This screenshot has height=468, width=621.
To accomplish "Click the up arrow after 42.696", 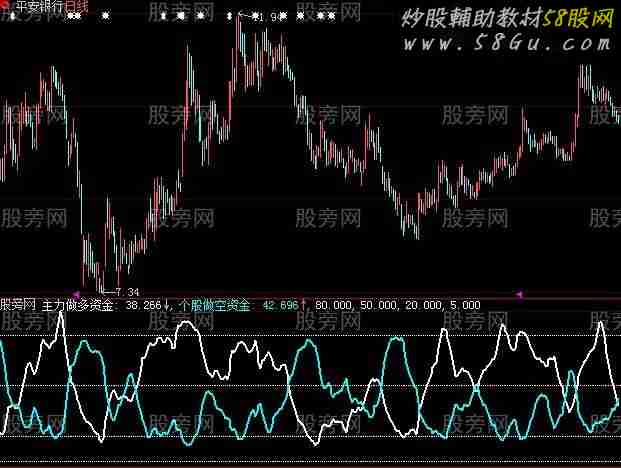I will 303,304.
